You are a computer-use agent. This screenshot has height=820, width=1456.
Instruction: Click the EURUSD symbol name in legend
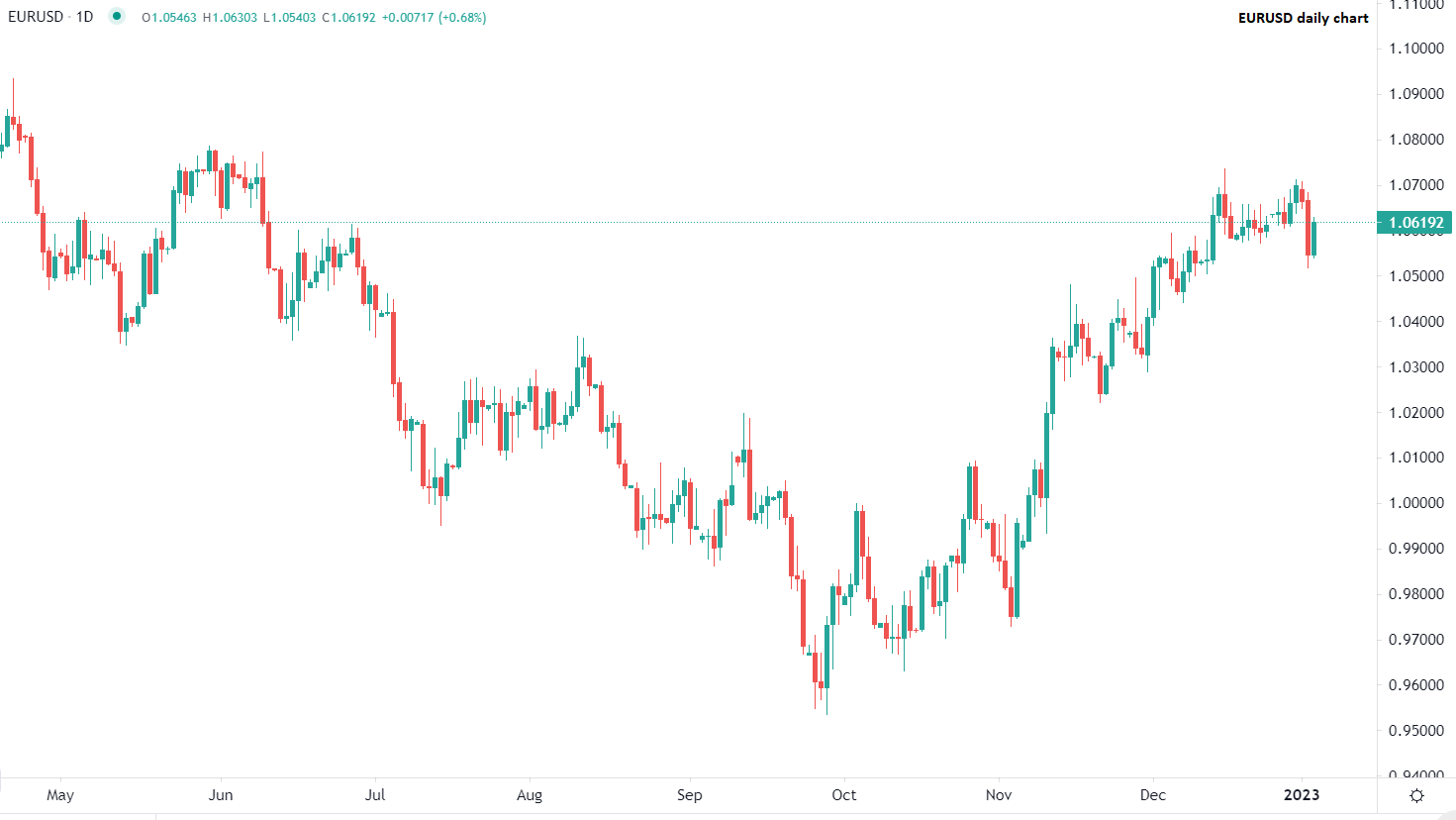36,17
